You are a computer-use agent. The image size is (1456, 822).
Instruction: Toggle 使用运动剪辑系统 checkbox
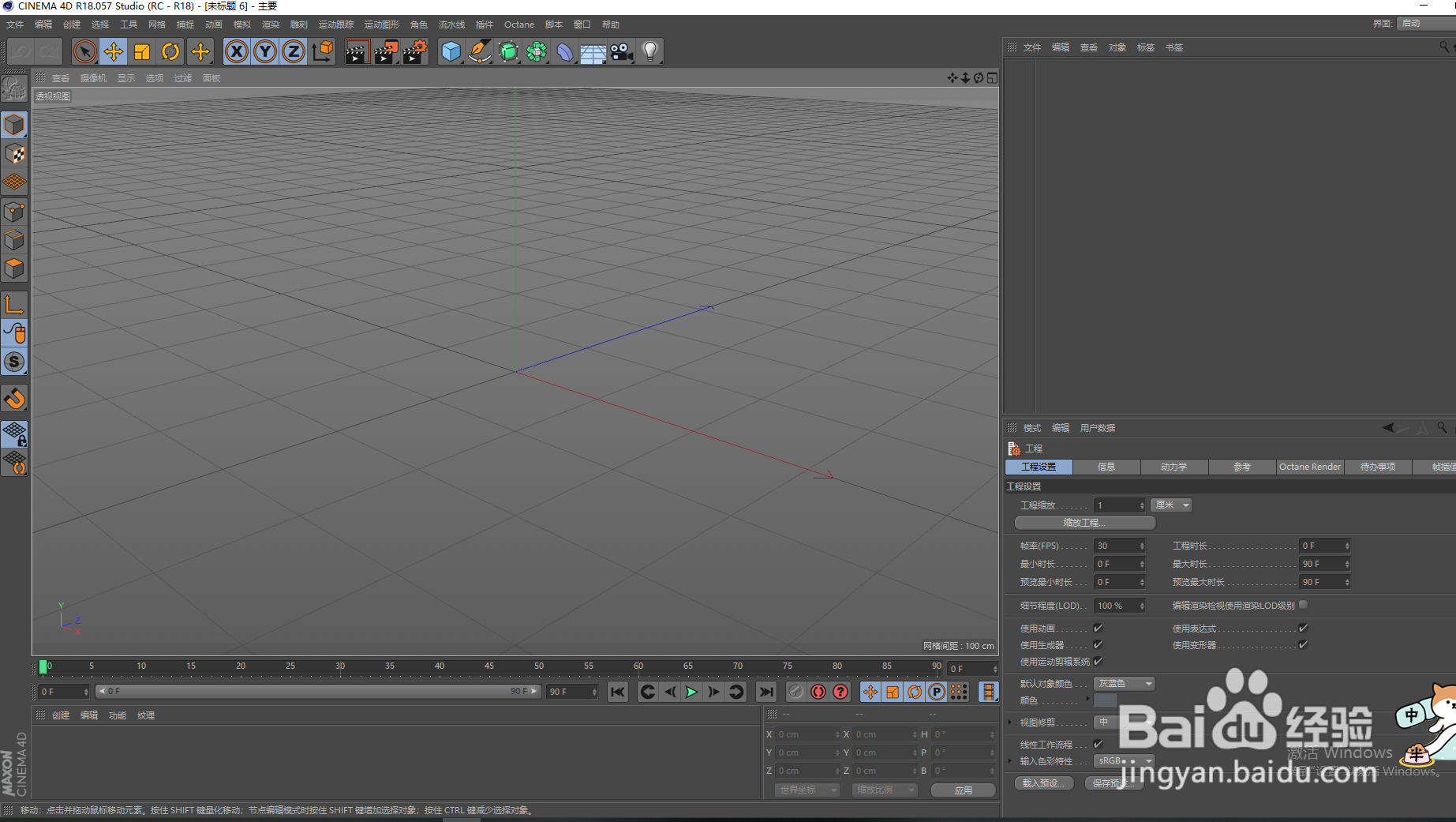pos(1098,661)
